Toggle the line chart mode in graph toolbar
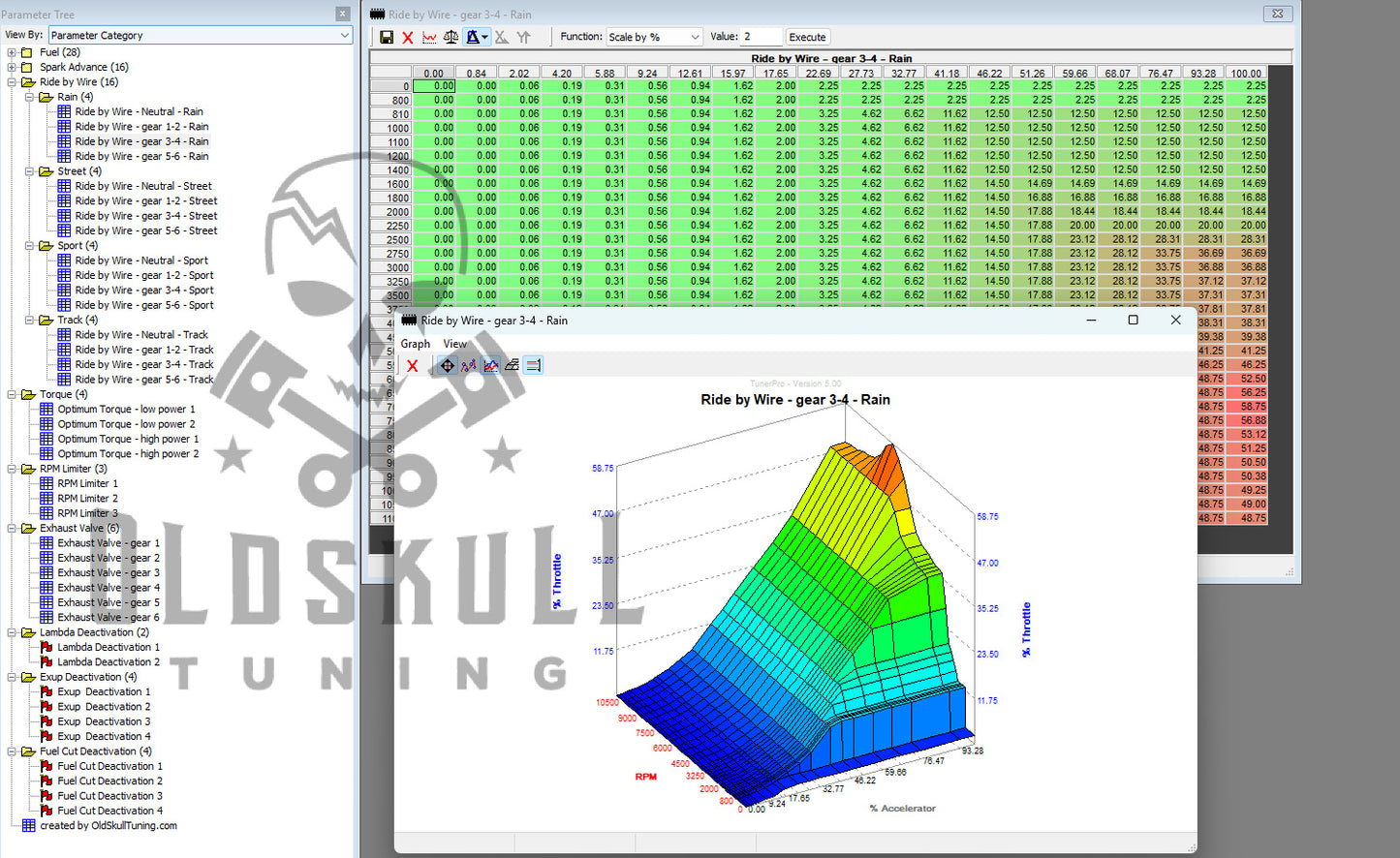 490,366
